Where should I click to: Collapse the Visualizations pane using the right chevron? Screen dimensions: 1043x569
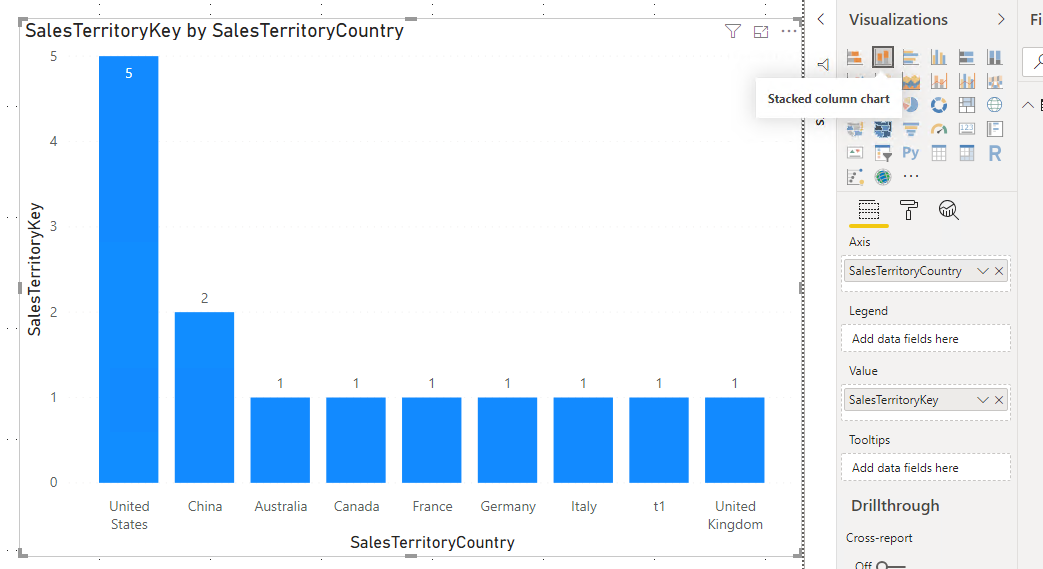point(1001,19)
